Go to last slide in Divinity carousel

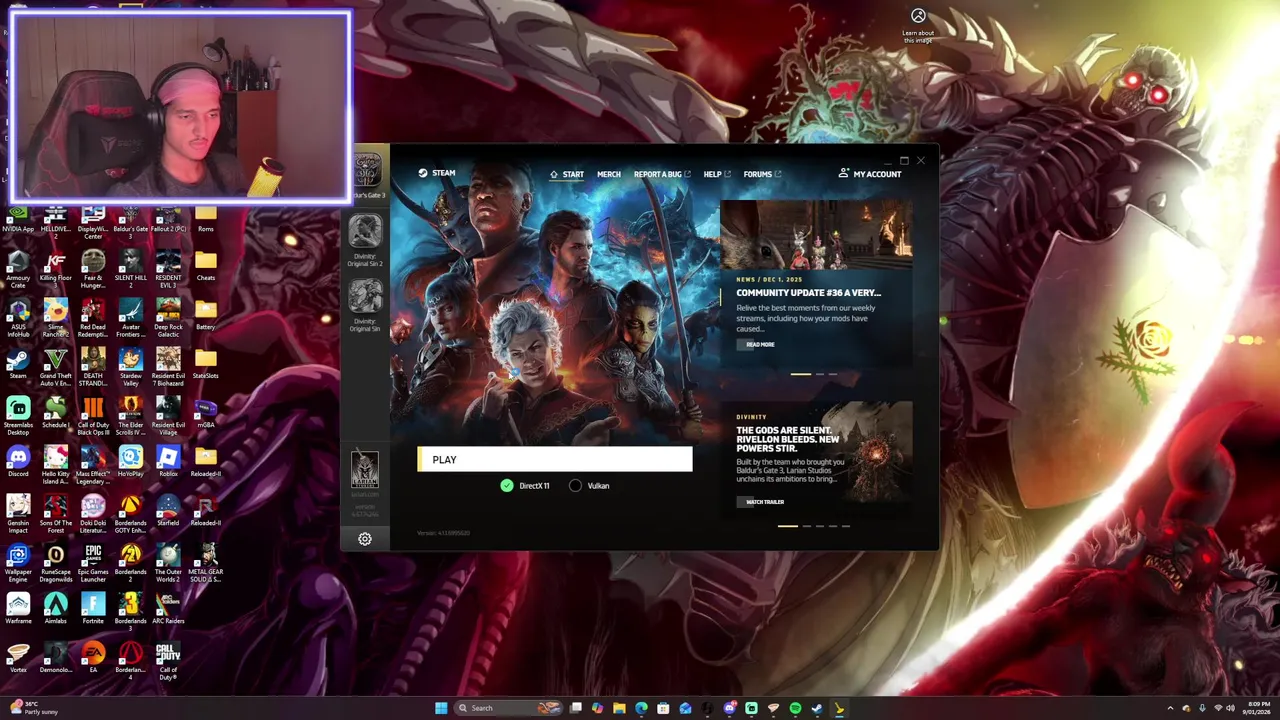(846, 526)
